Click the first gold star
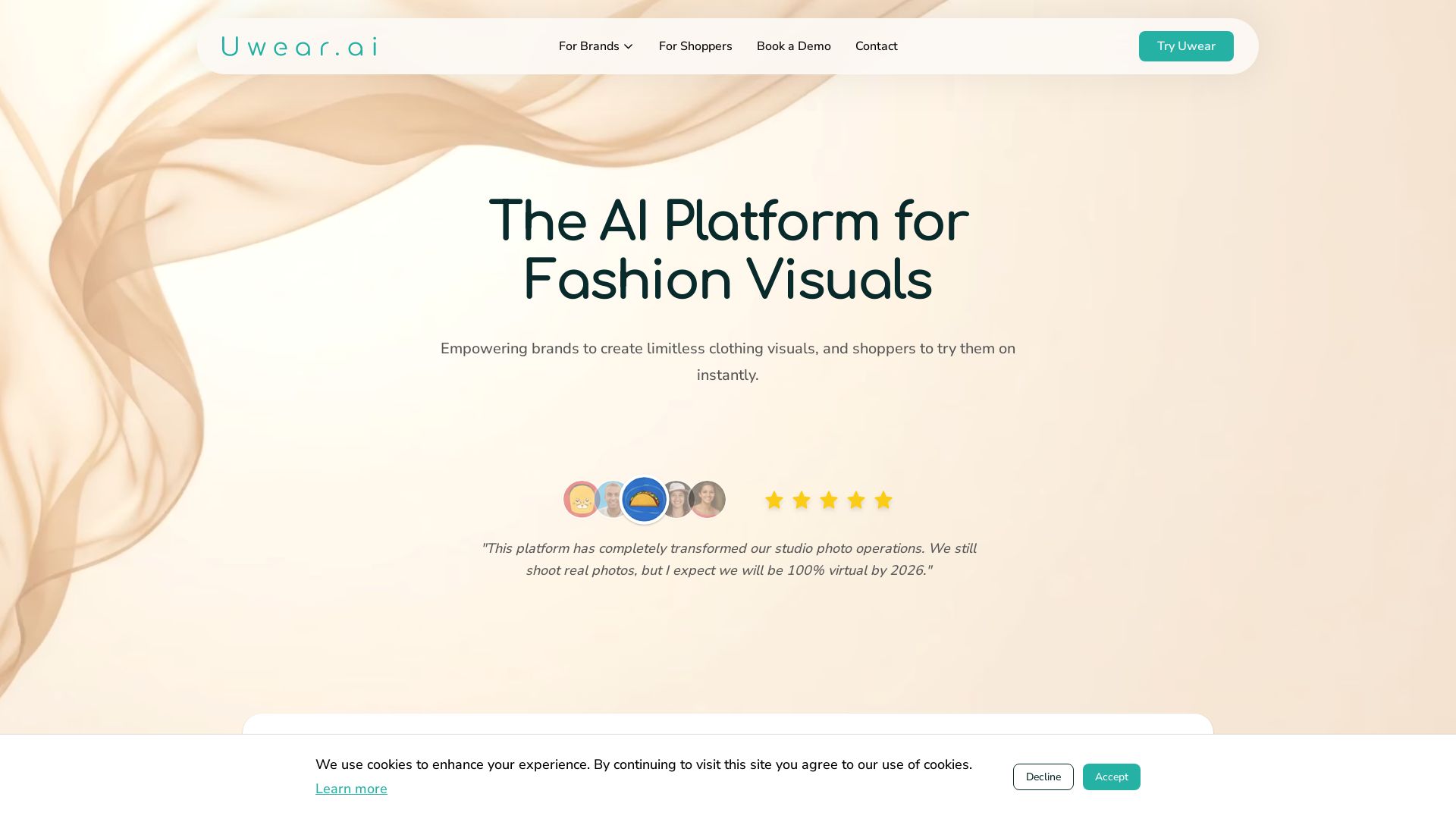The height and width of the screenshot is (819, 1456). click(773, 500)
